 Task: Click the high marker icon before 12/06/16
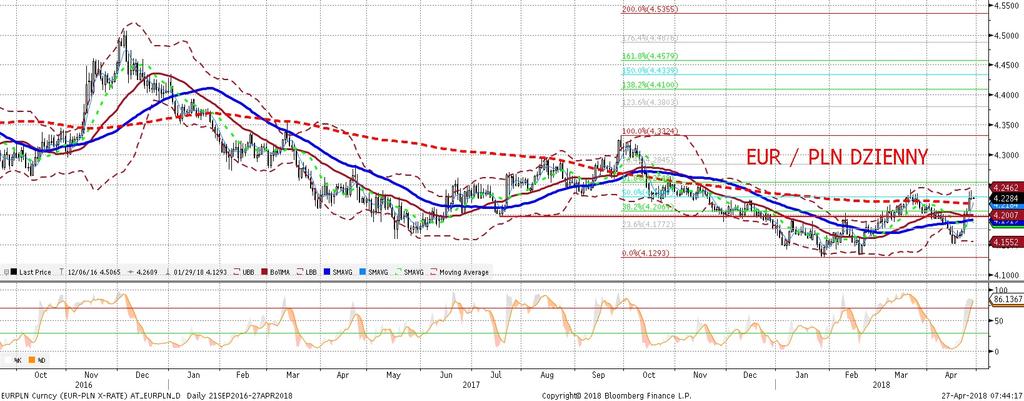tap(61, 272)
